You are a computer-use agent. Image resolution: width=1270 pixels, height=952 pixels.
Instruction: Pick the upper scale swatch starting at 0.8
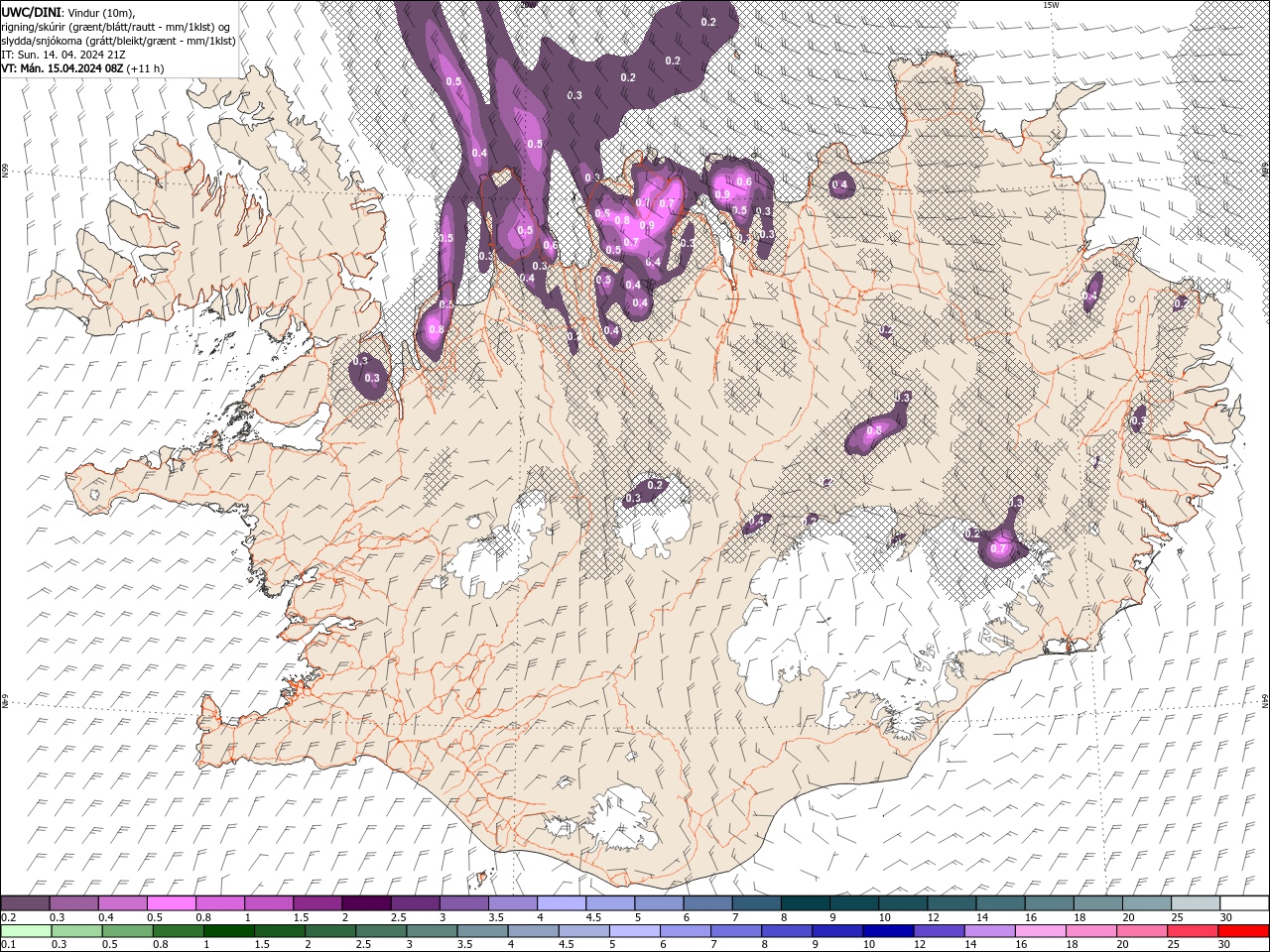(x=219, y=903)
